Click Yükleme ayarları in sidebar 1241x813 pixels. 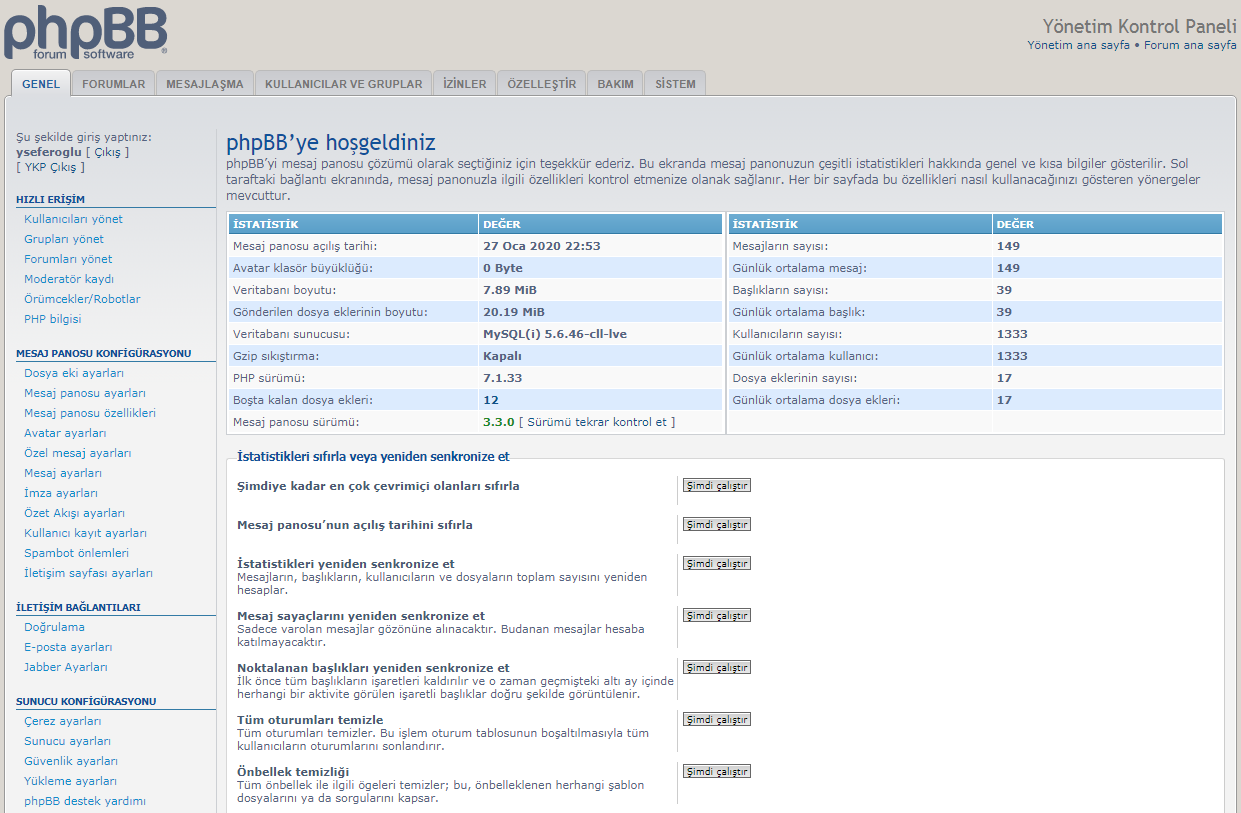(71, 781)
